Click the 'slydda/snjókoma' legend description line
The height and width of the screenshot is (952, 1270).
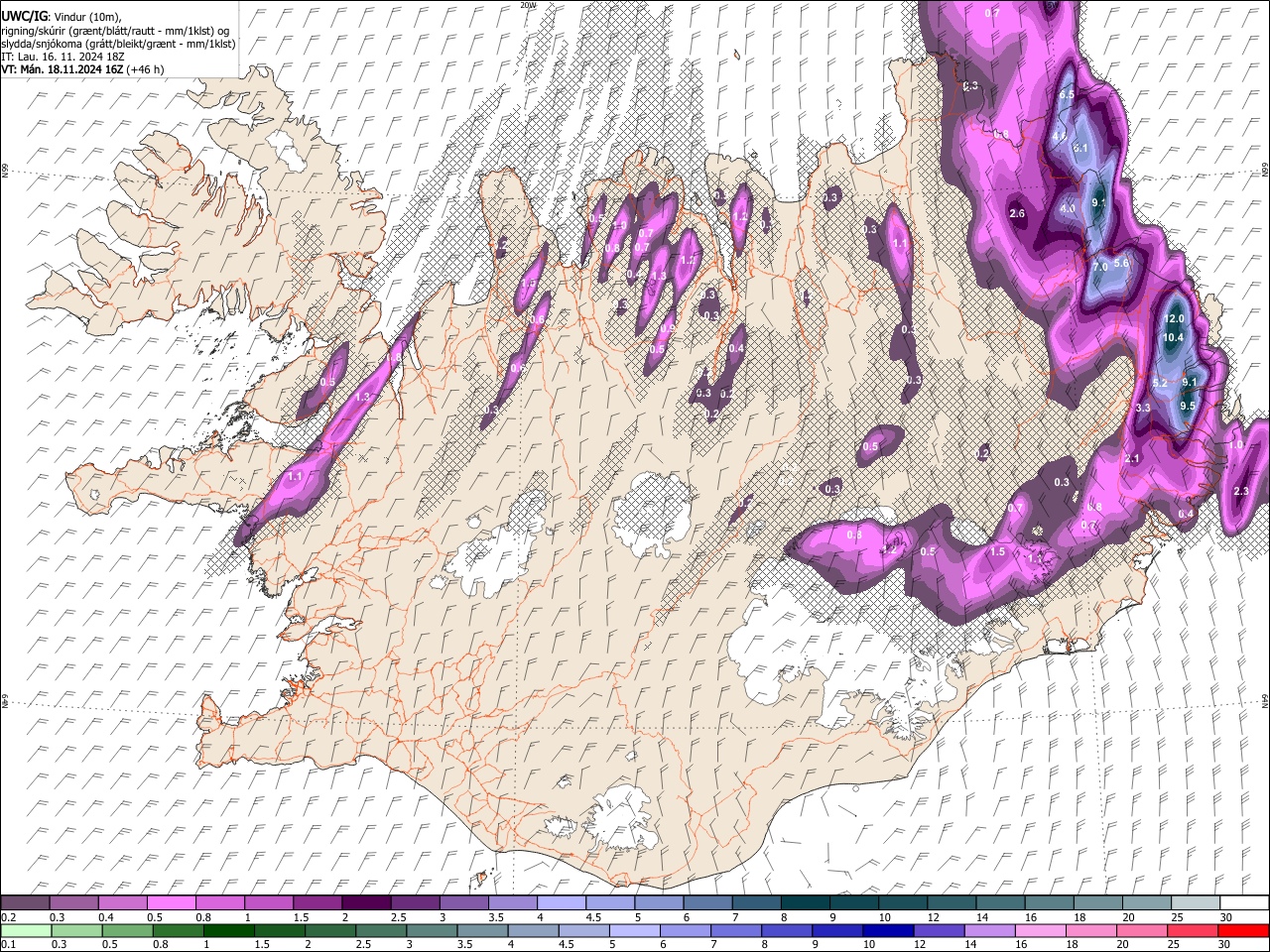click(118, 44)
